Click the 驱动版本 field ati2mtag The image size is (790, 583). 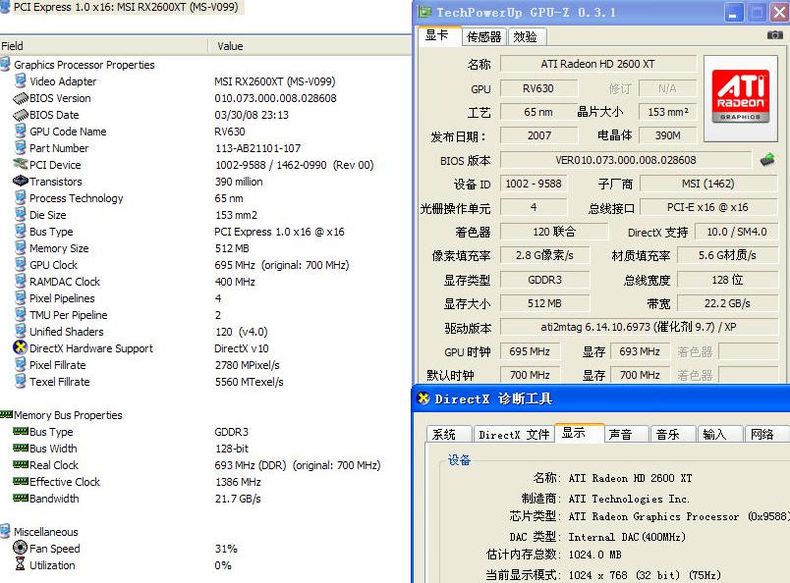point(639,327)
